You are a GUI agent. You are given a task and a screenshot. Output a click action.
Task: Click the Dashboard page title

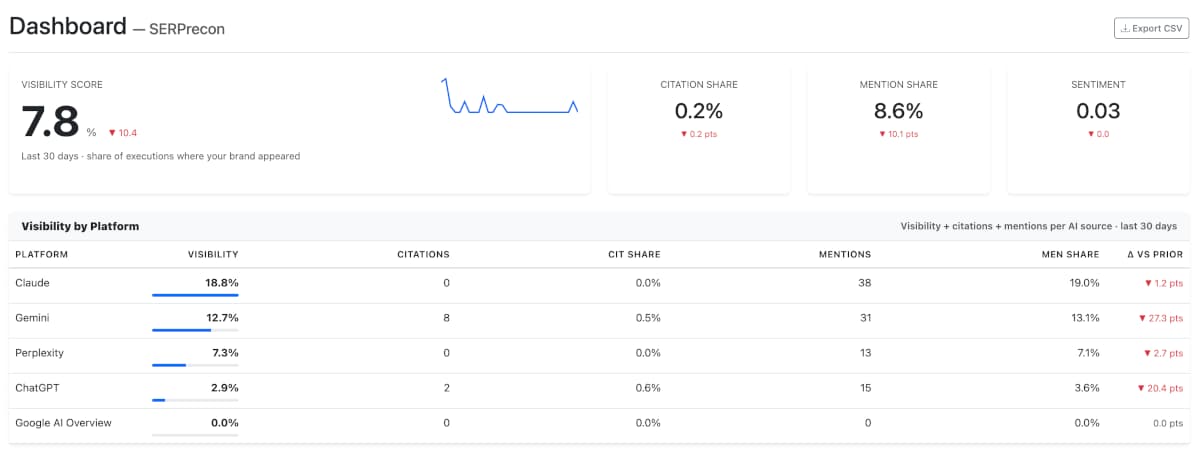pyautogui.click(x=68, y=27)
